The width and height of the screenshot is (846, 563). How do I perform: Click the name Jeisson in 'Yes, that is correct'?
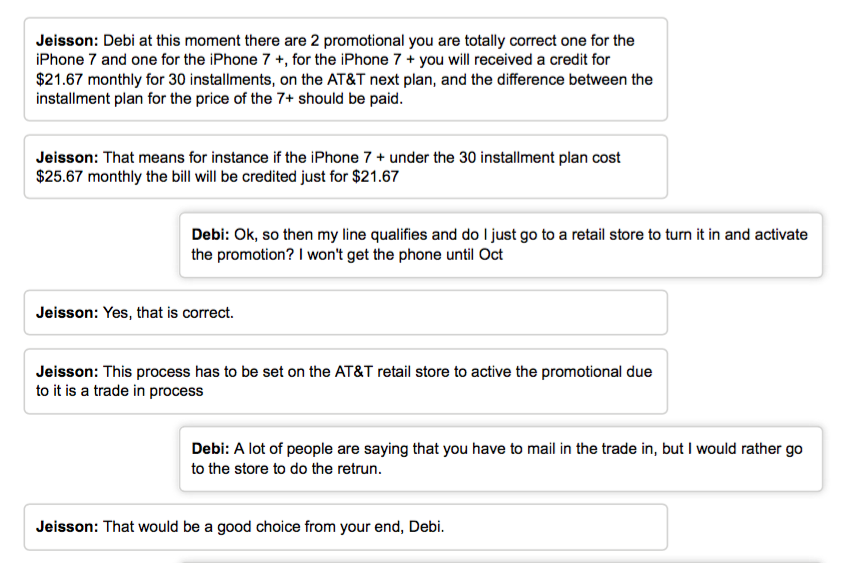pyautogui.click(x=67, y=313)
